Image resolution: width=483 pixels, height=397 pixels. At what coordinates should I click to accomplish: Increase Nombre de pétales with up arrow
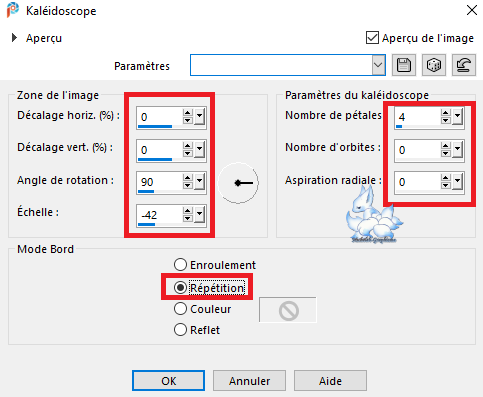(x=446, y=113)
